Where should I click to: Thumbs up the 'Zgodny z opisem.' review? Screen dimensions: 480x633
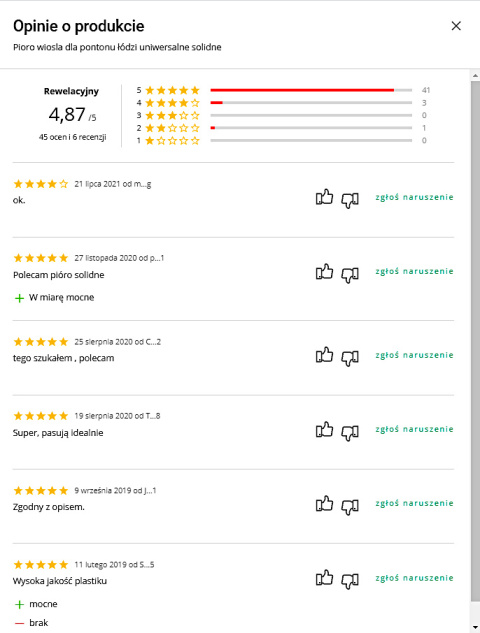click(x=325, y=503)
